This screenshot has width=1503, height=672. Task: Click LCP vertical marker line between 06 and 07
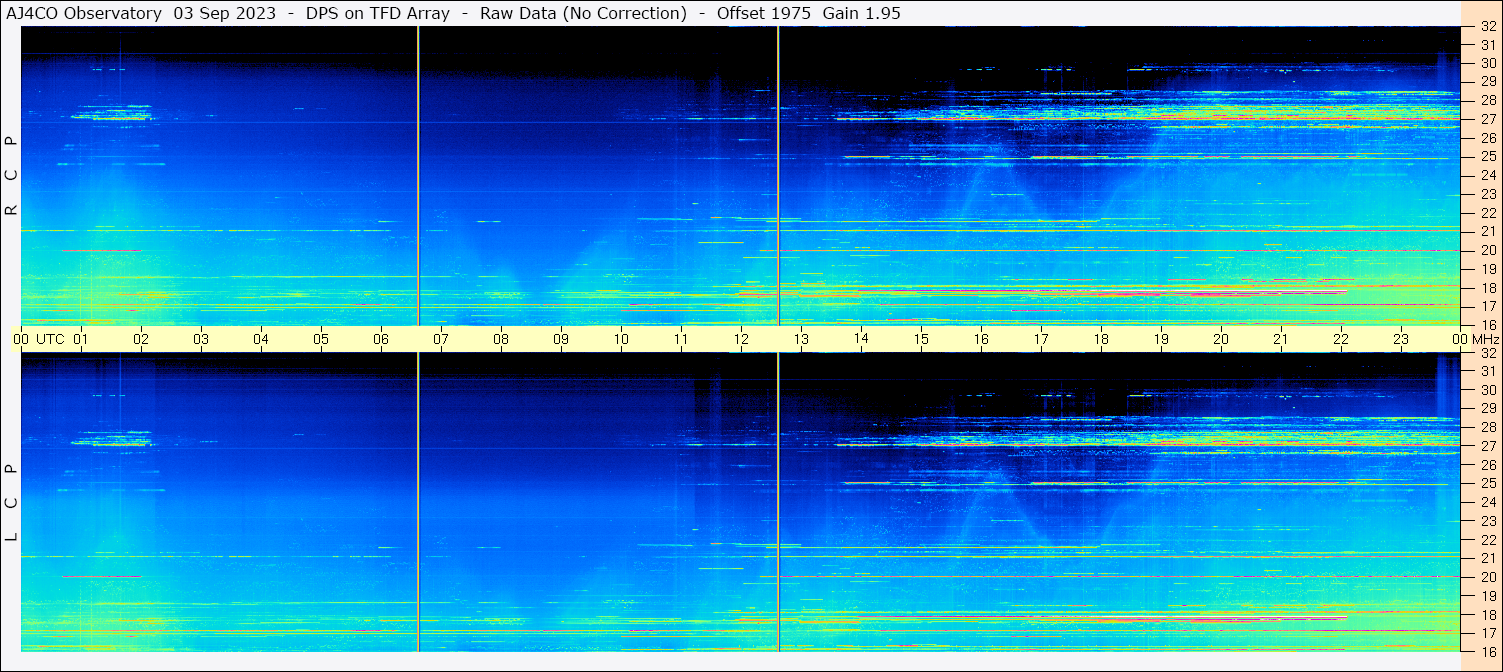pos(418,503)
